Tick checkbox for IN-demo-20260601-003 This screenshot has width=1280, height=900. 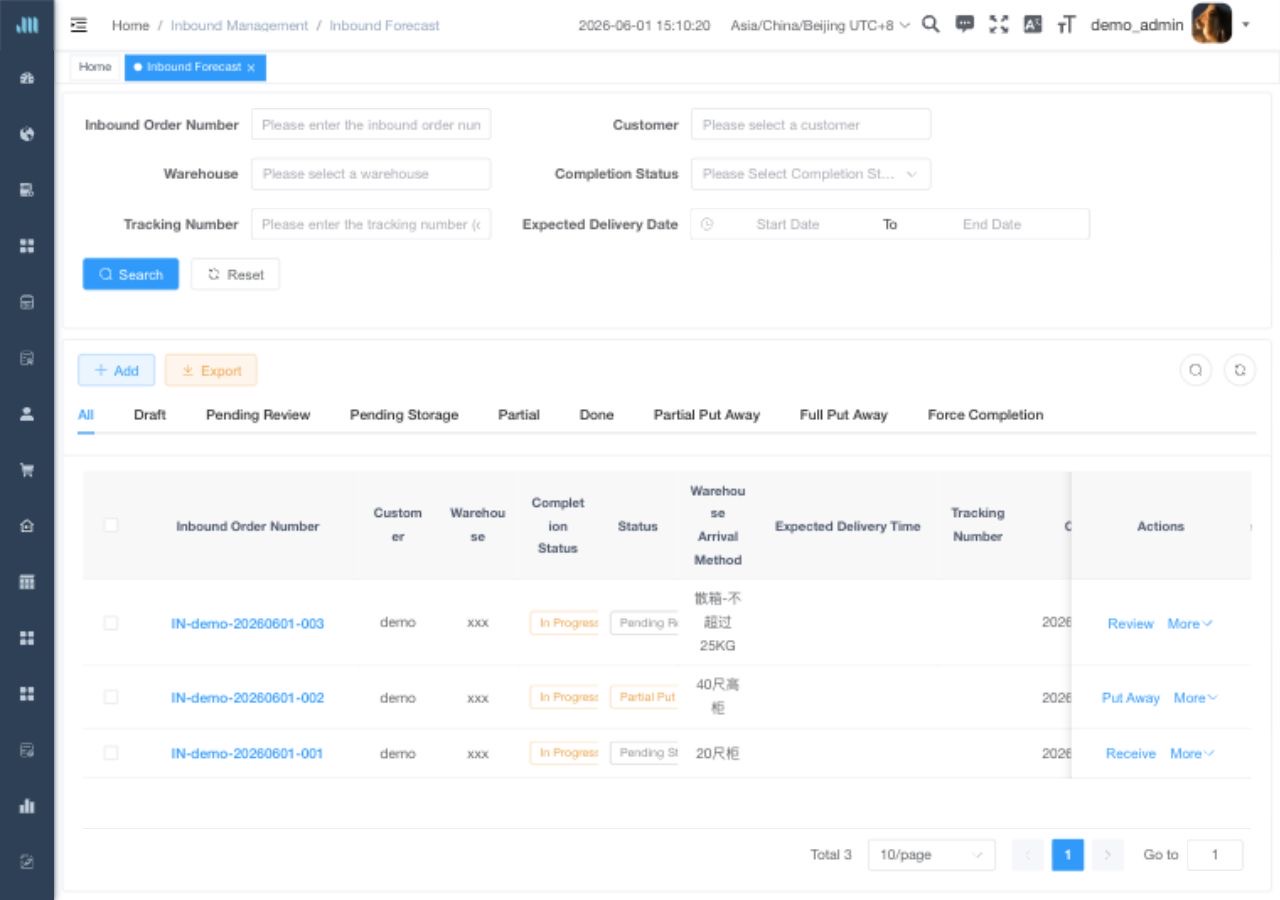(111, 623)
